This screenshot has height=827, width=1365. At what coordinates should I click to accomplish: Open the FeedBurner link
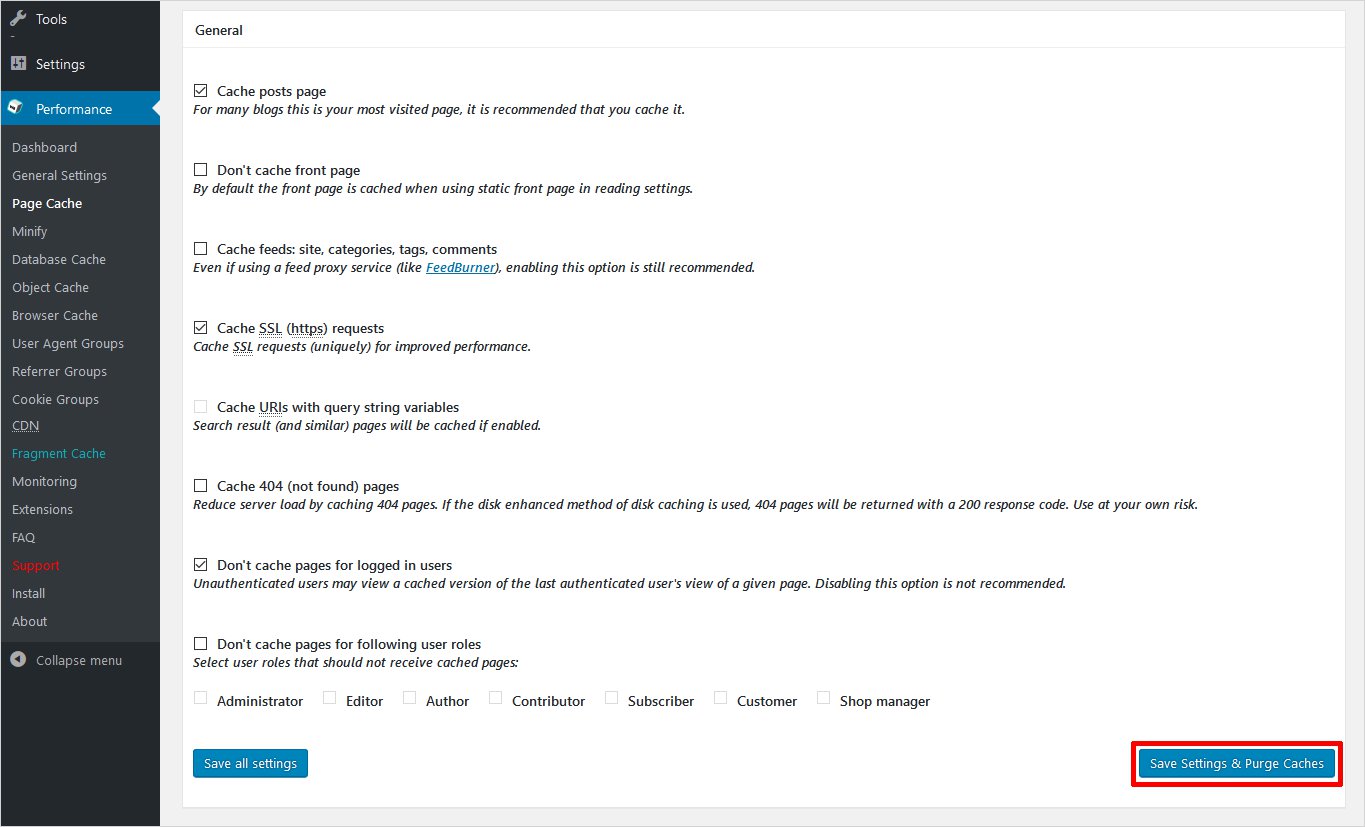[x=460, y=268]
